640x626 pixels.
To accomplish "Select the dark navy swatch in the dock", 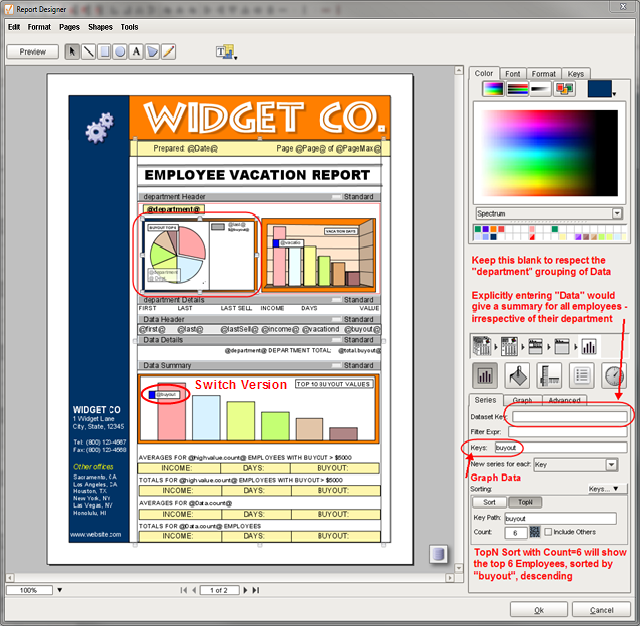I will [493, 237].
